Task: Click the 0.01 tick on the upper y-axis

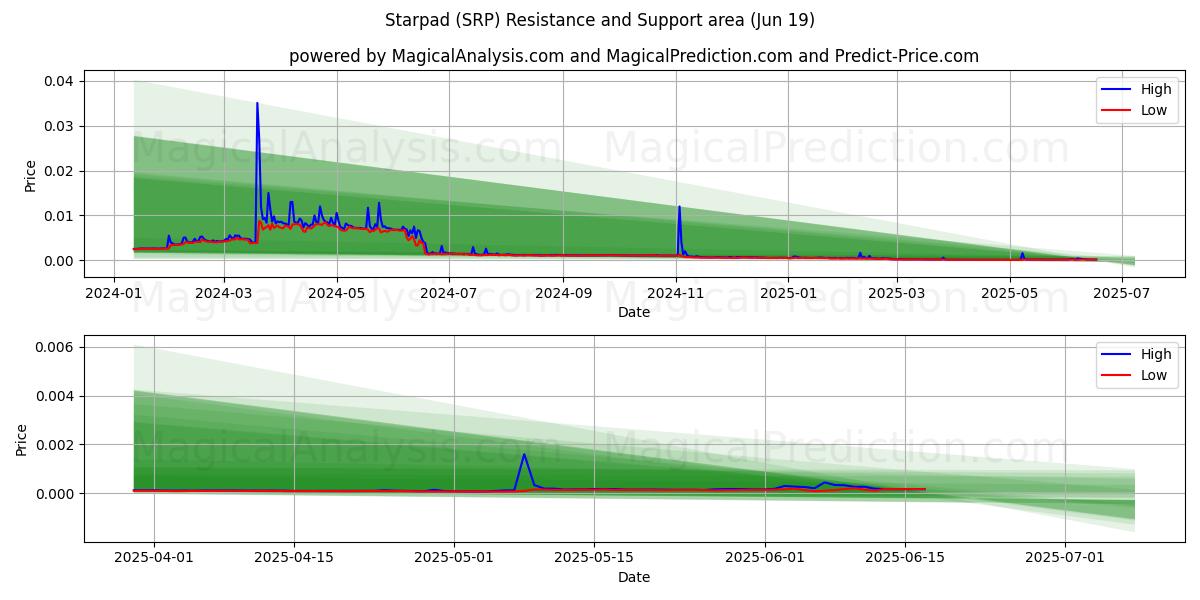Action: (x=60, y=216)
